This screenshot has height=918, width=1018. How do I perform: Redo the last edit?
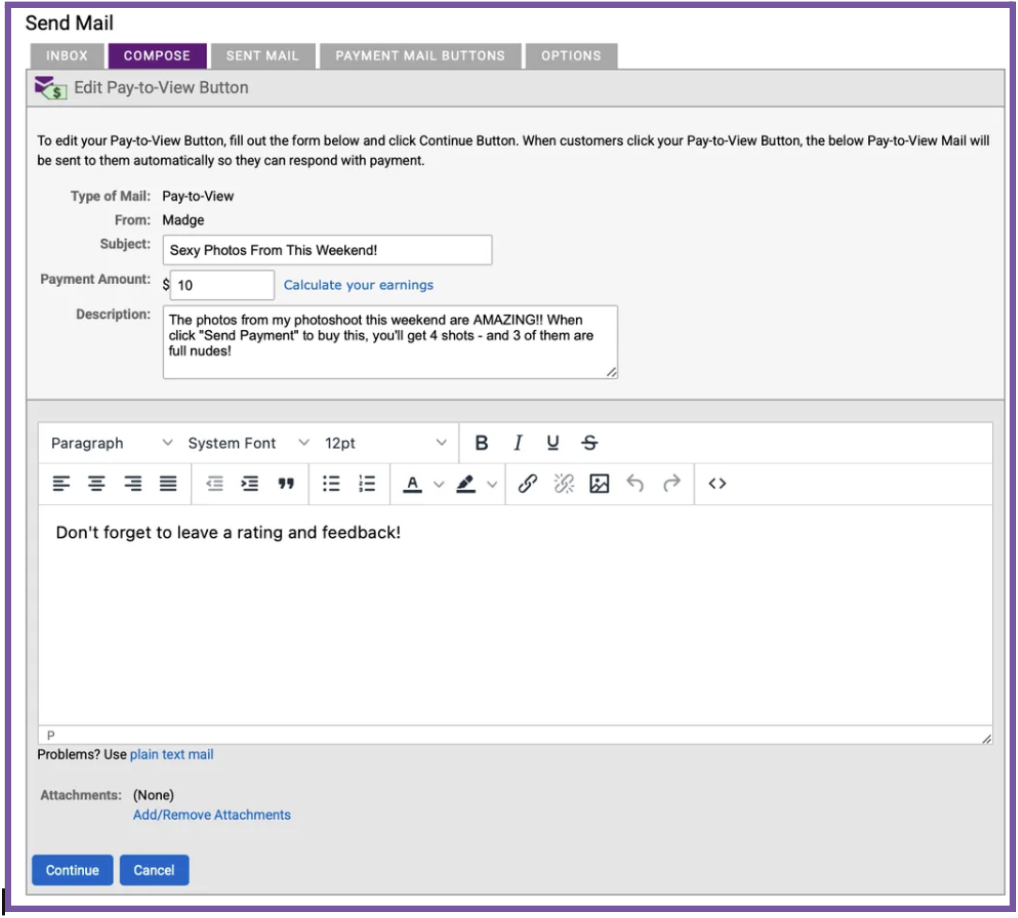coord(671,484)
